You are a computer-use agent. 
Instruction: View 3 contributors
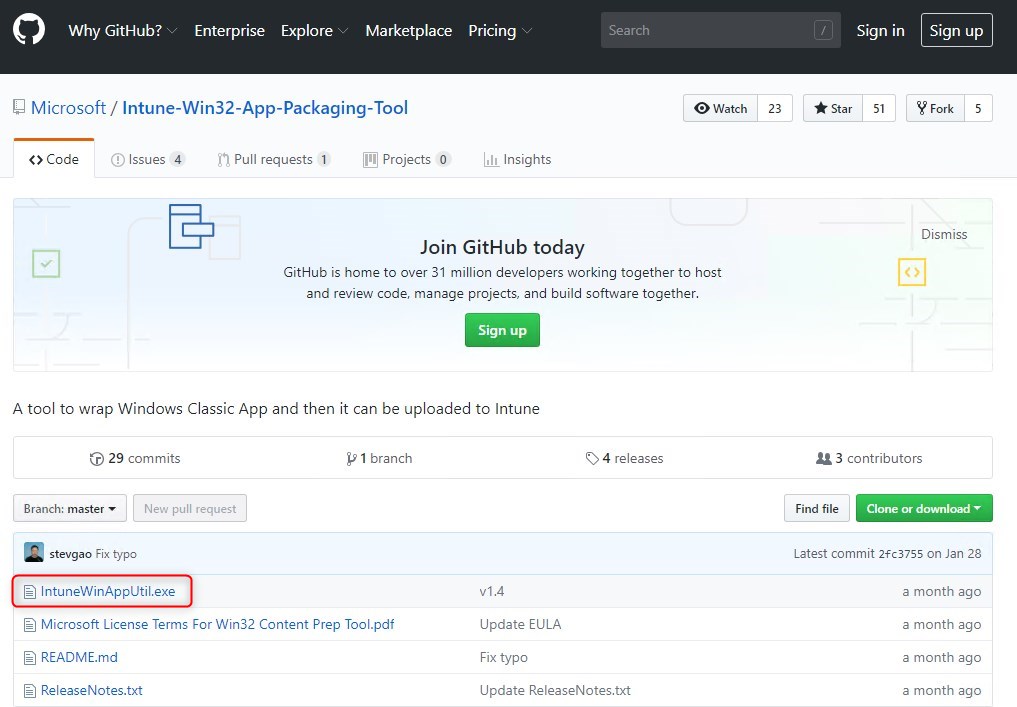tap(868, 458)
